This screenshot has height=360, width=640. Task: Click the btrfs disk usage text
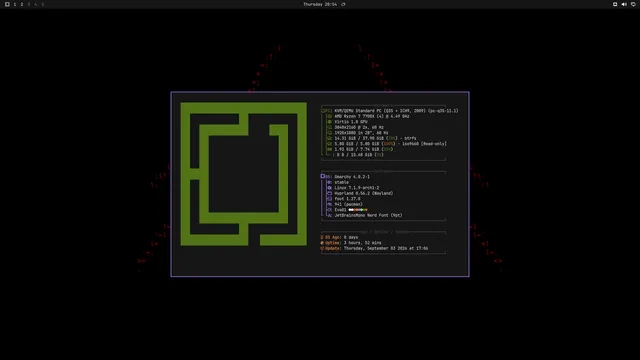click(x=375, y=138)
